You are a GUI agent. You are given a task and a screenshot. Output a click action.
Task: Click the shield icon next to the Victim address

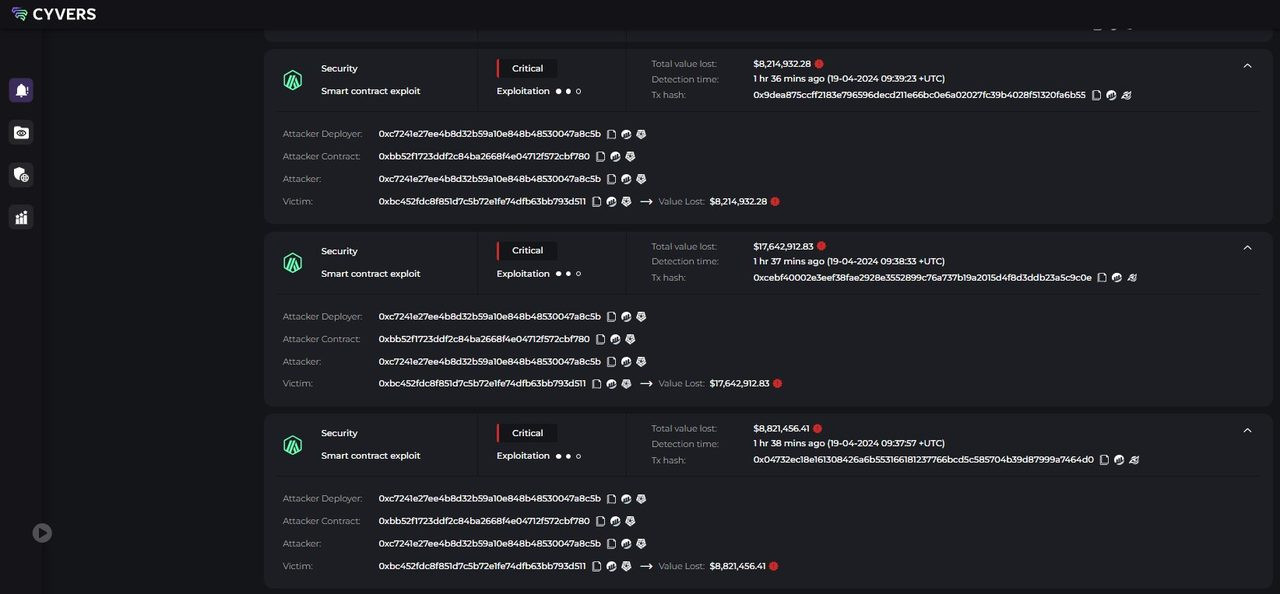pos(627,201)
